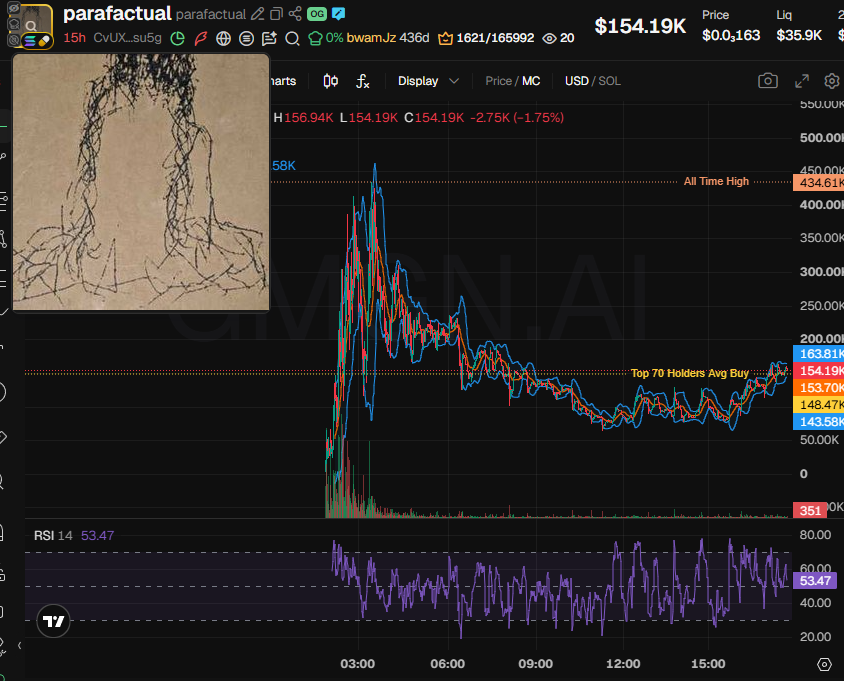
Task: Select SOL denomination
Action: pyautogui.click(x=609, y=81)
